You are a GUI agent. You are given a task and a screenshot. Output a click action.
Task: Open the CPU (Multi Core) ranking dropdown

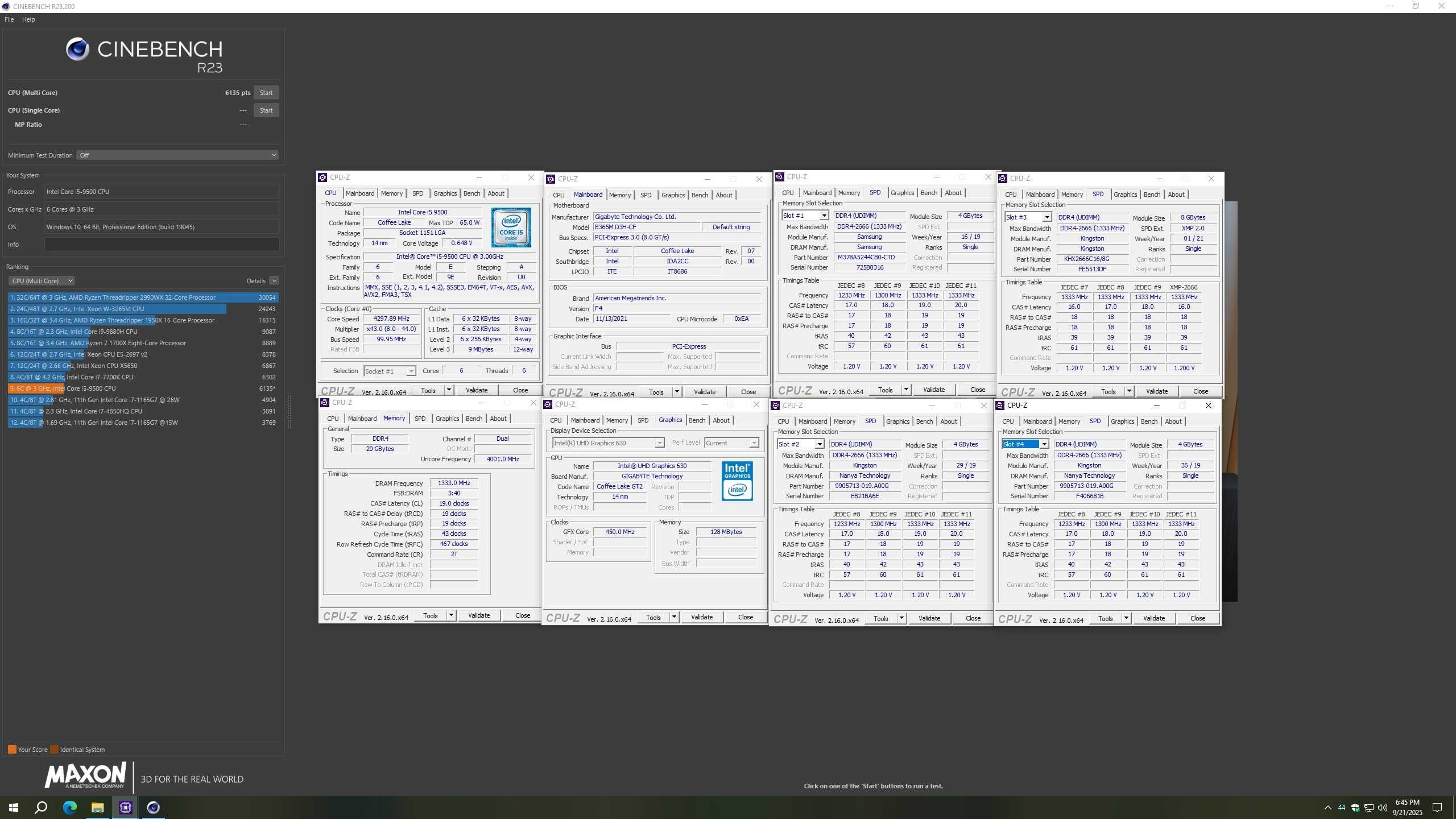tap(42, 281)
